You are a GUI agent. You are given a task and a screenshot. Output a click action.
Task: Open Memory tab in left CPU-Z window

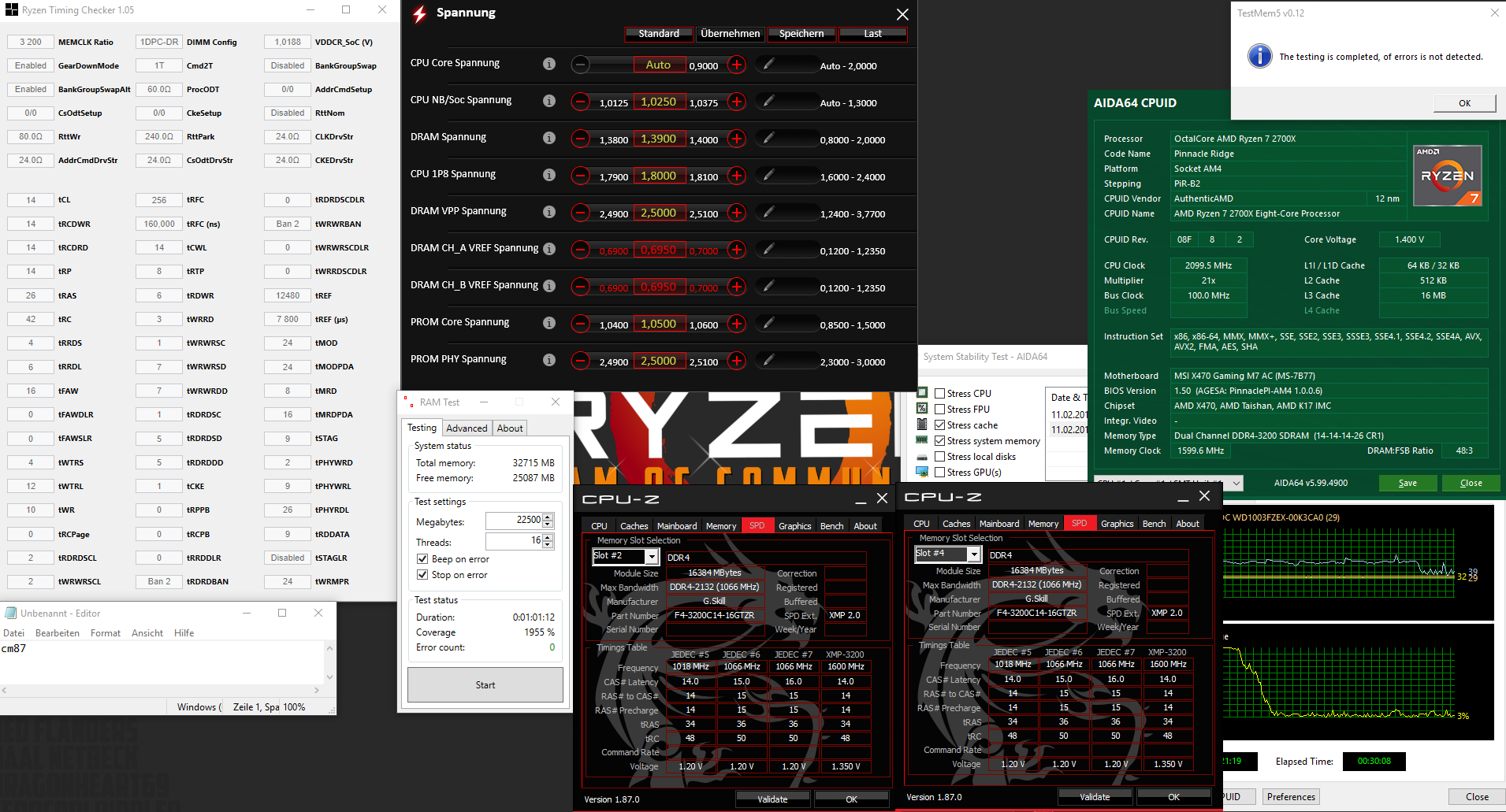[x=721, y=526]
